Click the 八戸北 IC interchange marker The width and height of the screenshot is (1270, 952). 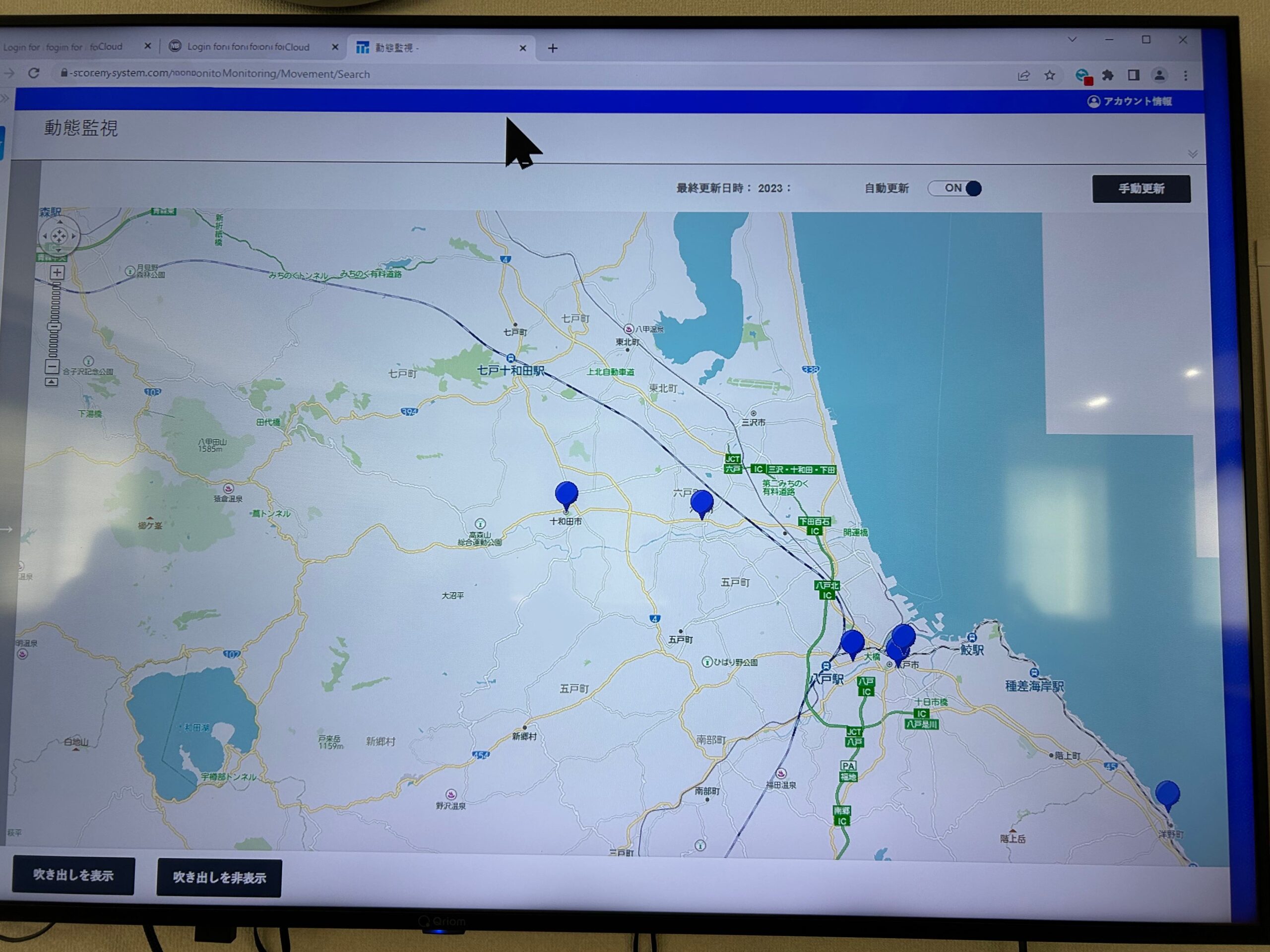click(827, 591)
